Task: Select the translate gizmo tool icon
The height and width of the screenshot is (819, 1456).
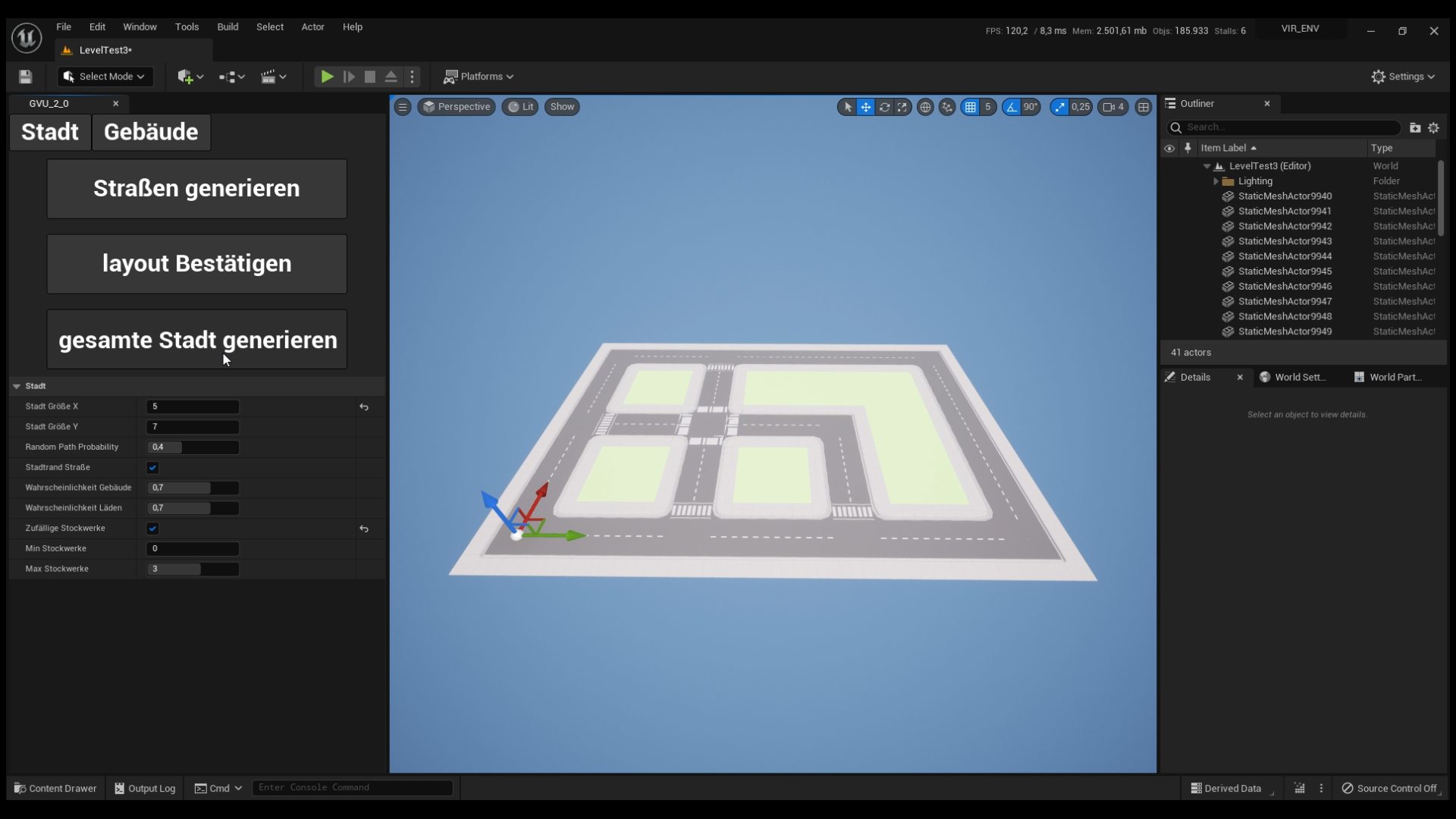Action: [x=865, y=107]
